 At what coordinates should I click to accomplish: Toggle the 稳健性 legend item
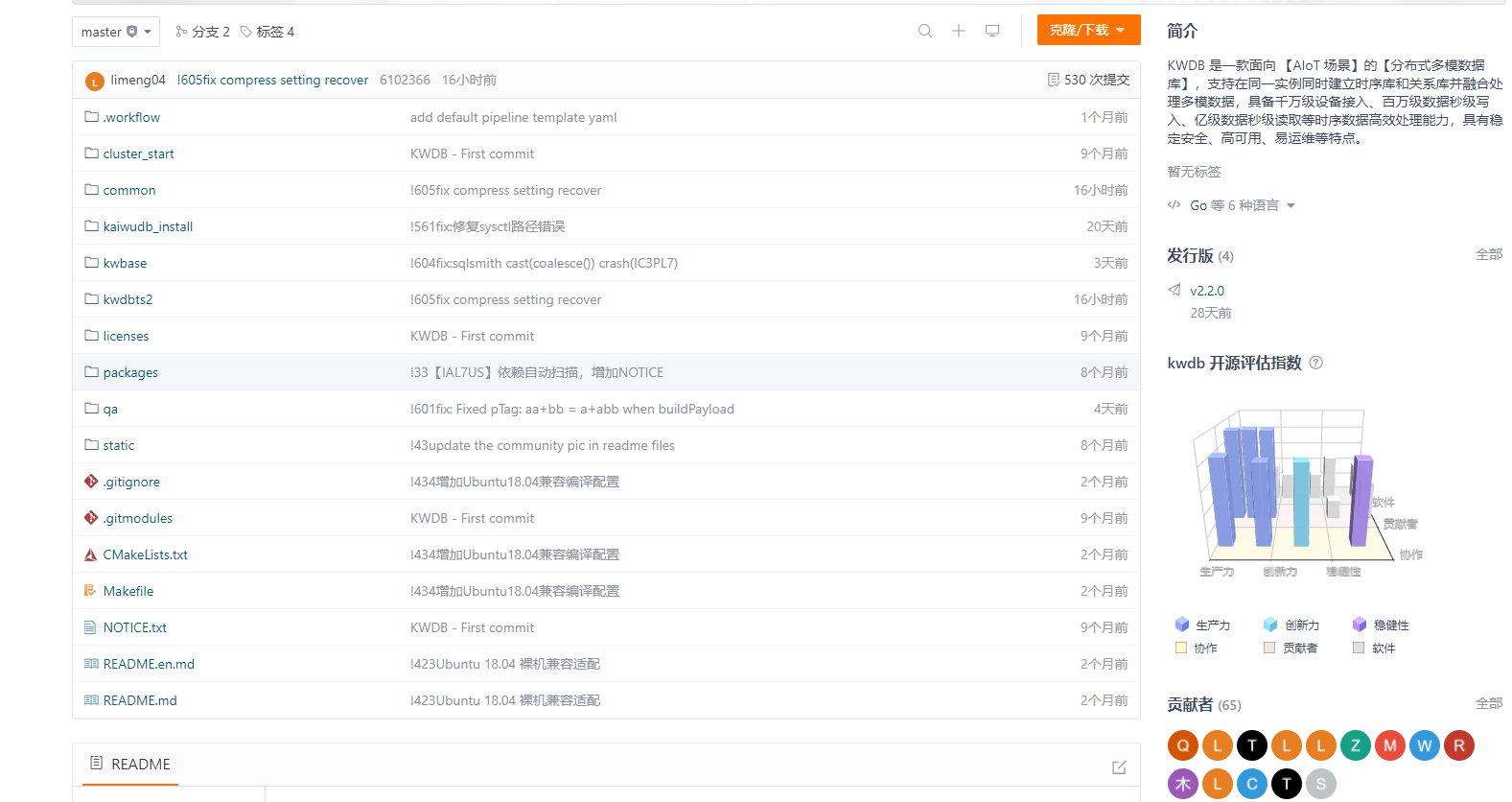coord(1381,625)
